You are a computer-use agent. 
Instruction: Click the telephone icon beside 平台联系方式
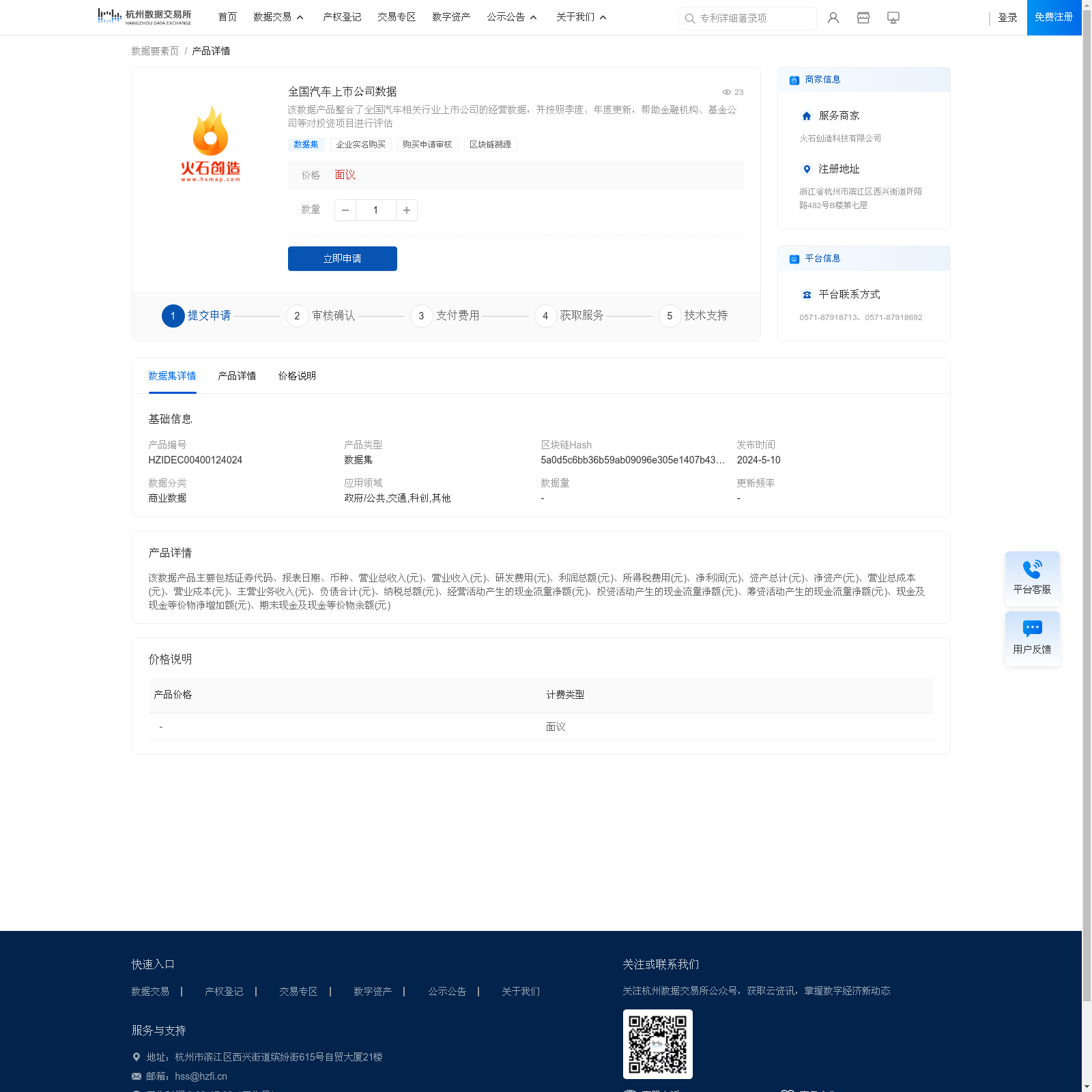tap(807, 295)
